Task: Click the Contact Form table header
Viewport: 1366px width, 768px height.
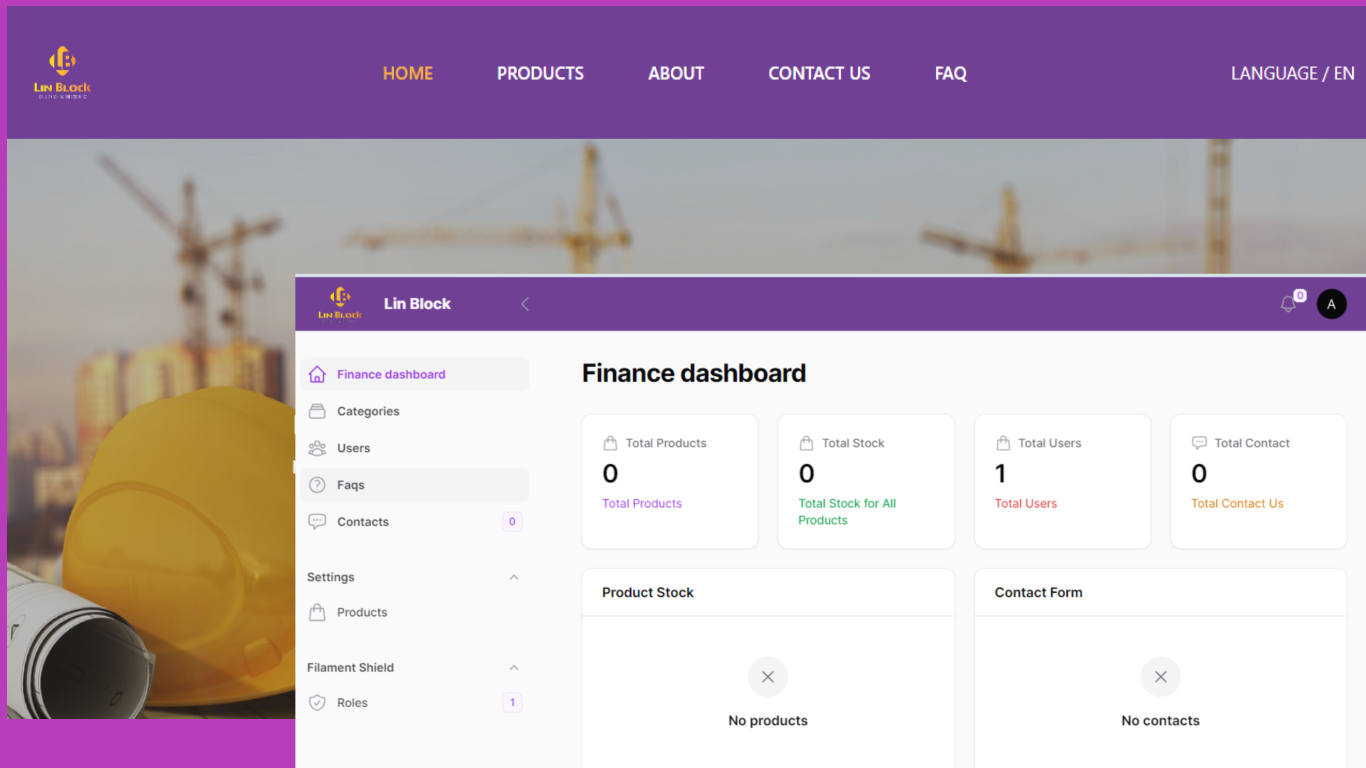Action: click(1038, 592)
